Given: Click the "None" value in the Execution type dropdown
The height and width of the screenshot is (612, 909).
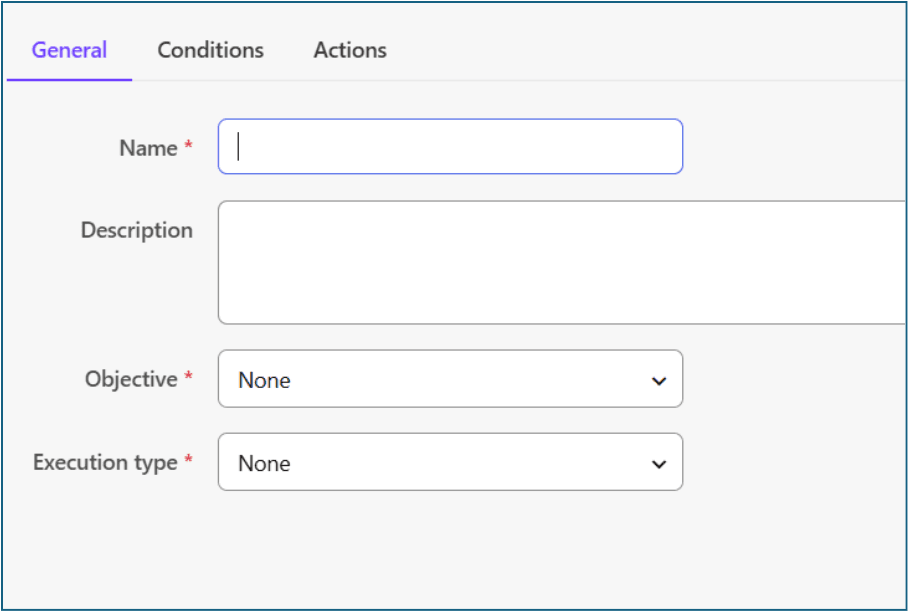Looking at the screenshot, I should coord(264,463).
